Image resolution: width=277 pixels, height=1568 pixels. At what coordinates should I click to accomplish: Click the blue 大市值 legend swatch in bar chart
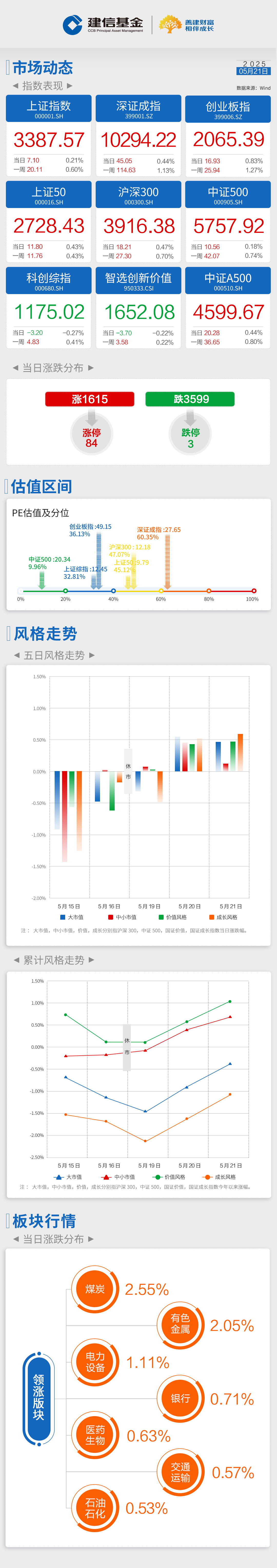pyautogui.click(x=63, y=917)
